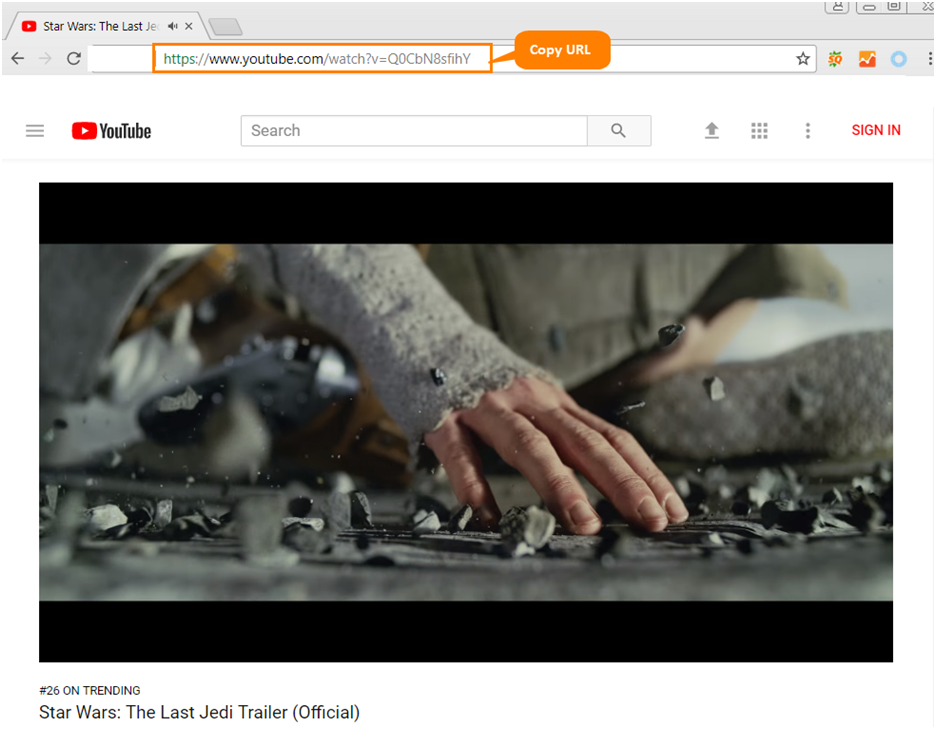Open the Chrome three-dot menu
The image size is (936, 729).
click(x=929, y=59)
